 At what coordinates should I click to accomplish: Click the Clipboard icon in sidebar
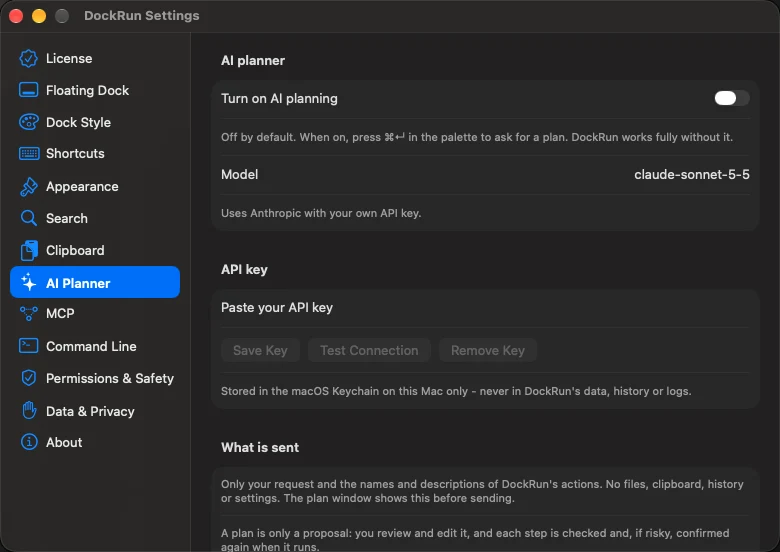[29, 250]
